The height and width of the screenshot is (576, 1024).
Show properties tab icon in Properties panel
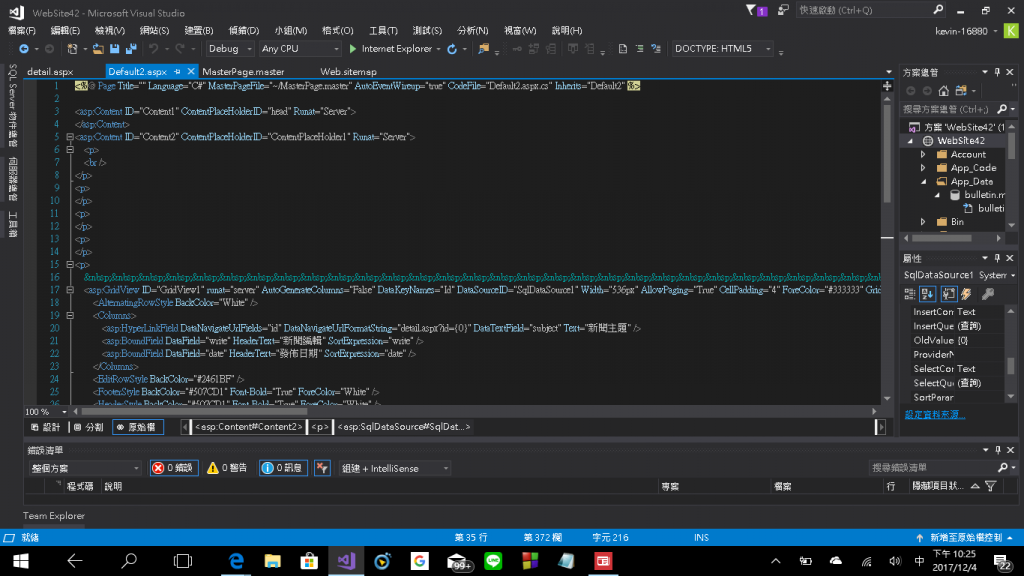[x=948, y=294]
